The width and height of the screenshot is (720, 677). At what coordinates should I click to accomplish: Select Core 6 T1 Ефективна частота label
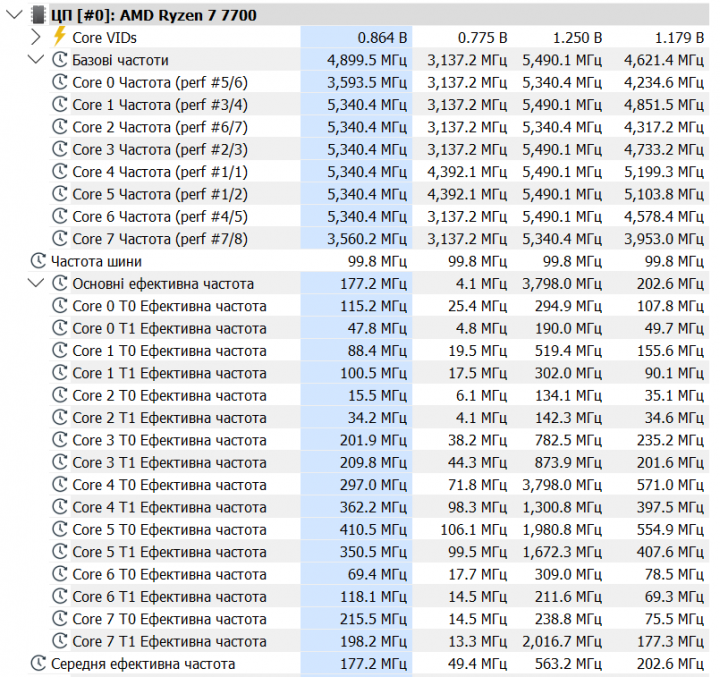pos(169,597)
